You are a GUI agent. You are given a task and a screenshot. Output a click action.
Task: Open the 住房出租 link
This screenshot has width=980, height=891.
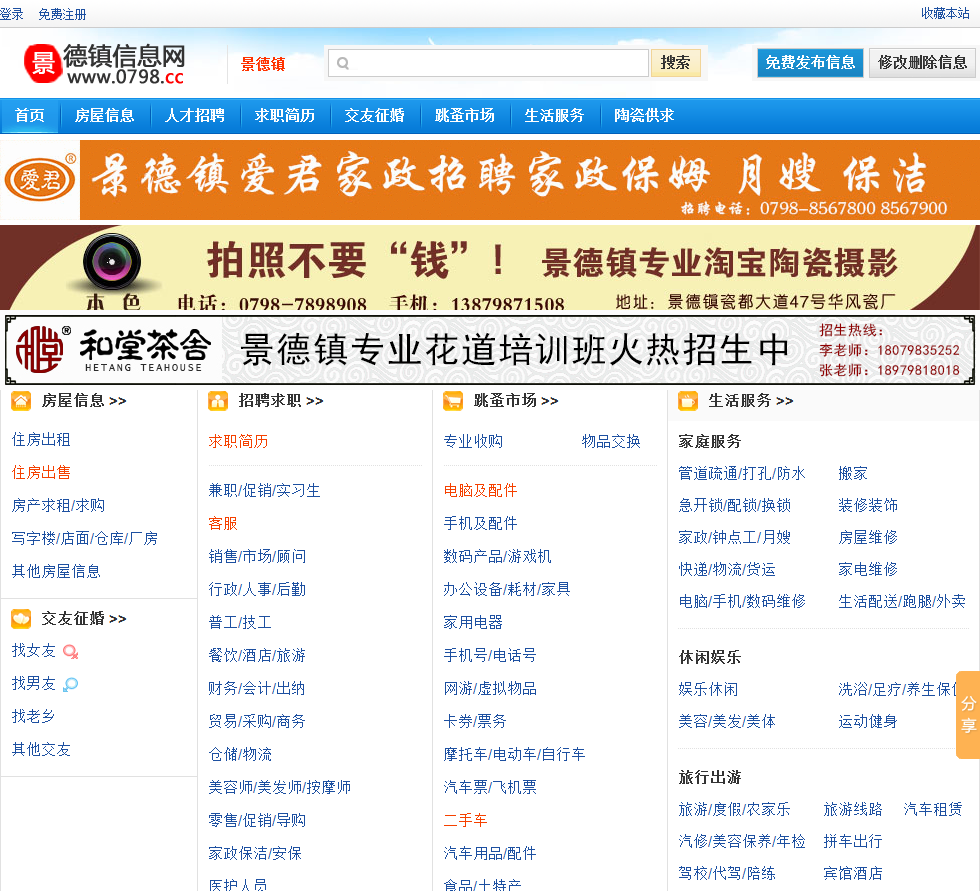coord(41,440)
